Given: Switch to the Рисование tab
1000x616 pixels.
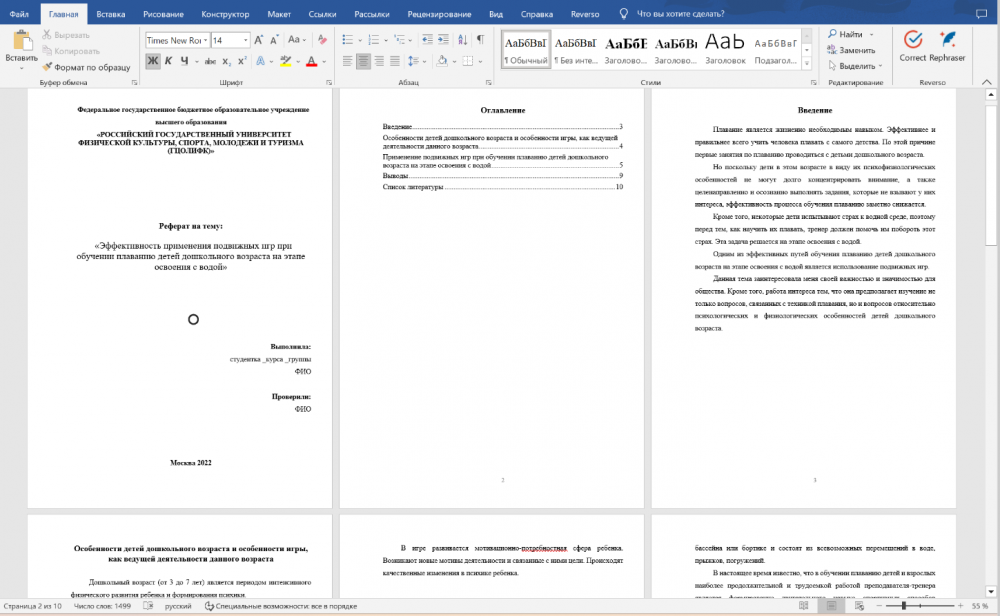Looking at the screenshot, I should click(x=163, y=14).
